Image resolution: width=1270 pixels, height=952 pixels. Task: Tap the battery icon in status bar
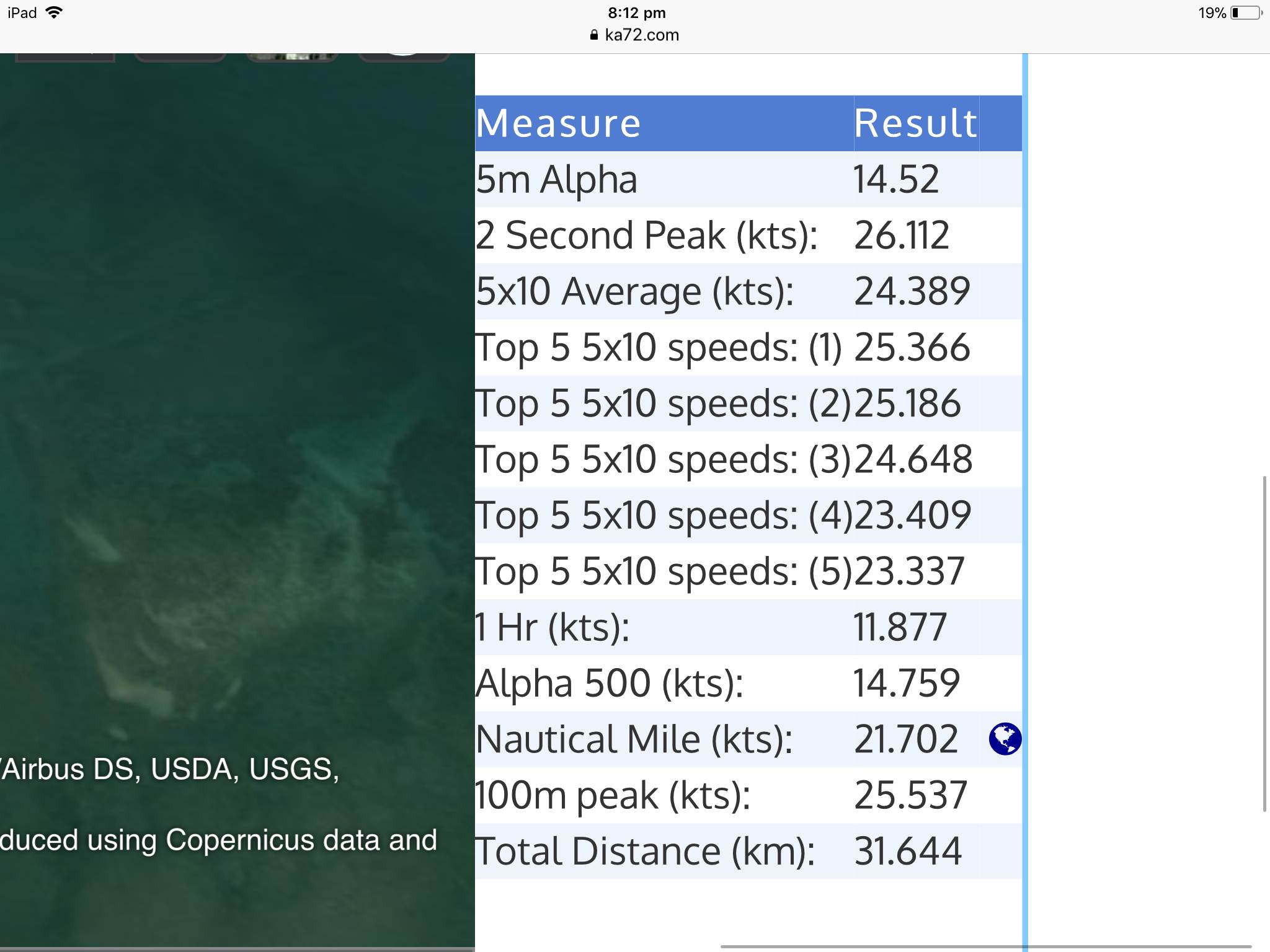pyautogui.click(x=1245, y=12)
